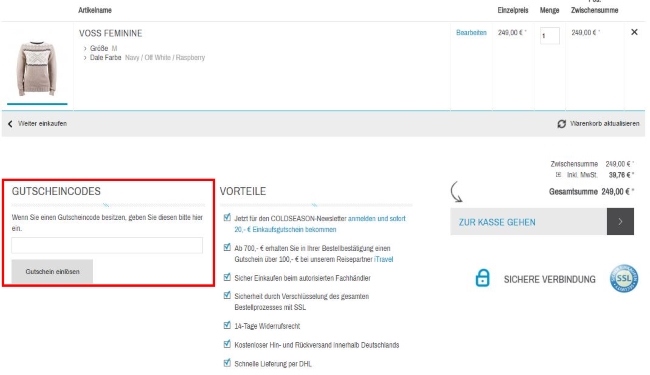Click Weiter einkaufen to continue shopping

tap(42, 123)
